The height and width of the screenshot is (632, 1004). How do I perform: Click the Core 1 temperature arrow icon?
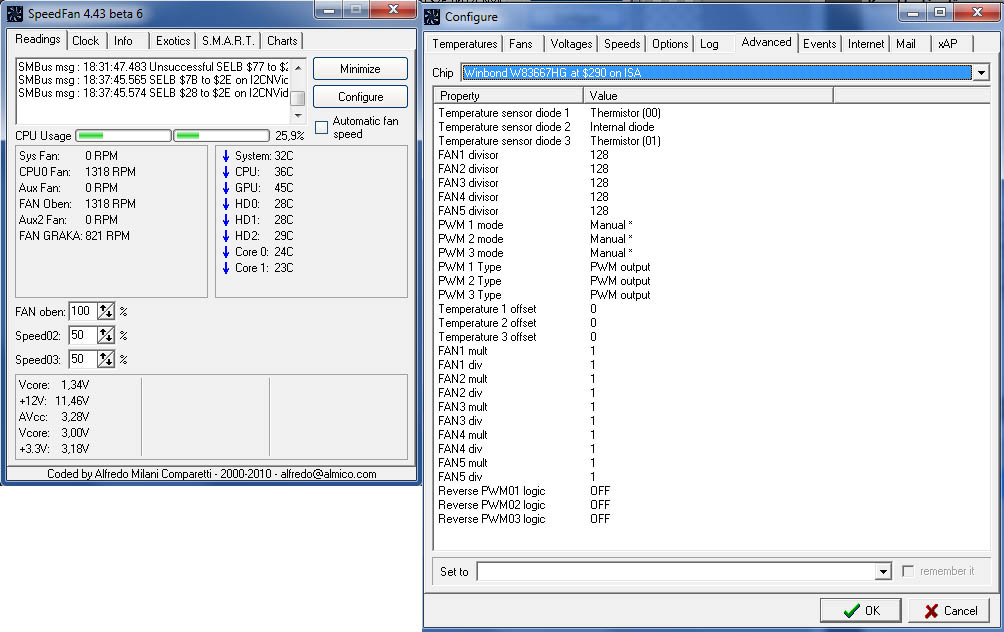tap(225, 268)
